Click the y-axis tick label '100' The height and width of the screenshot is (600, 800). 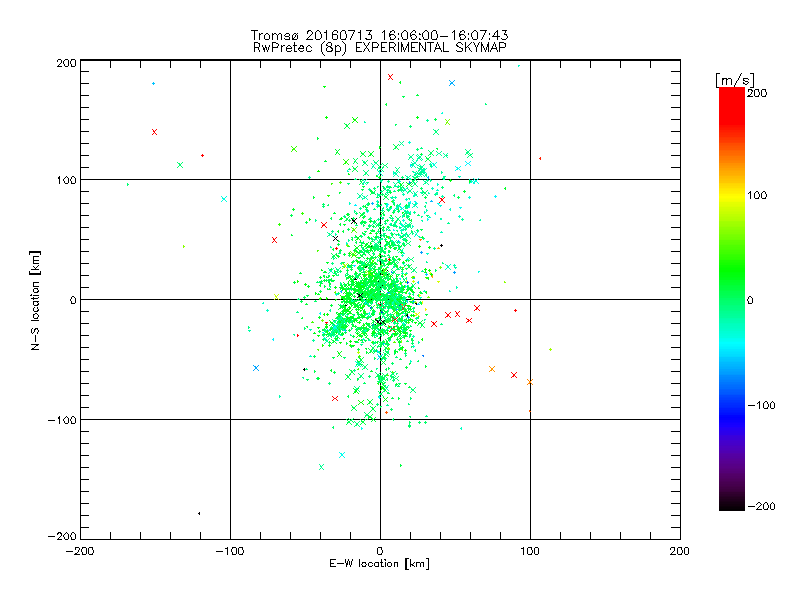click(x=66, y=180)
